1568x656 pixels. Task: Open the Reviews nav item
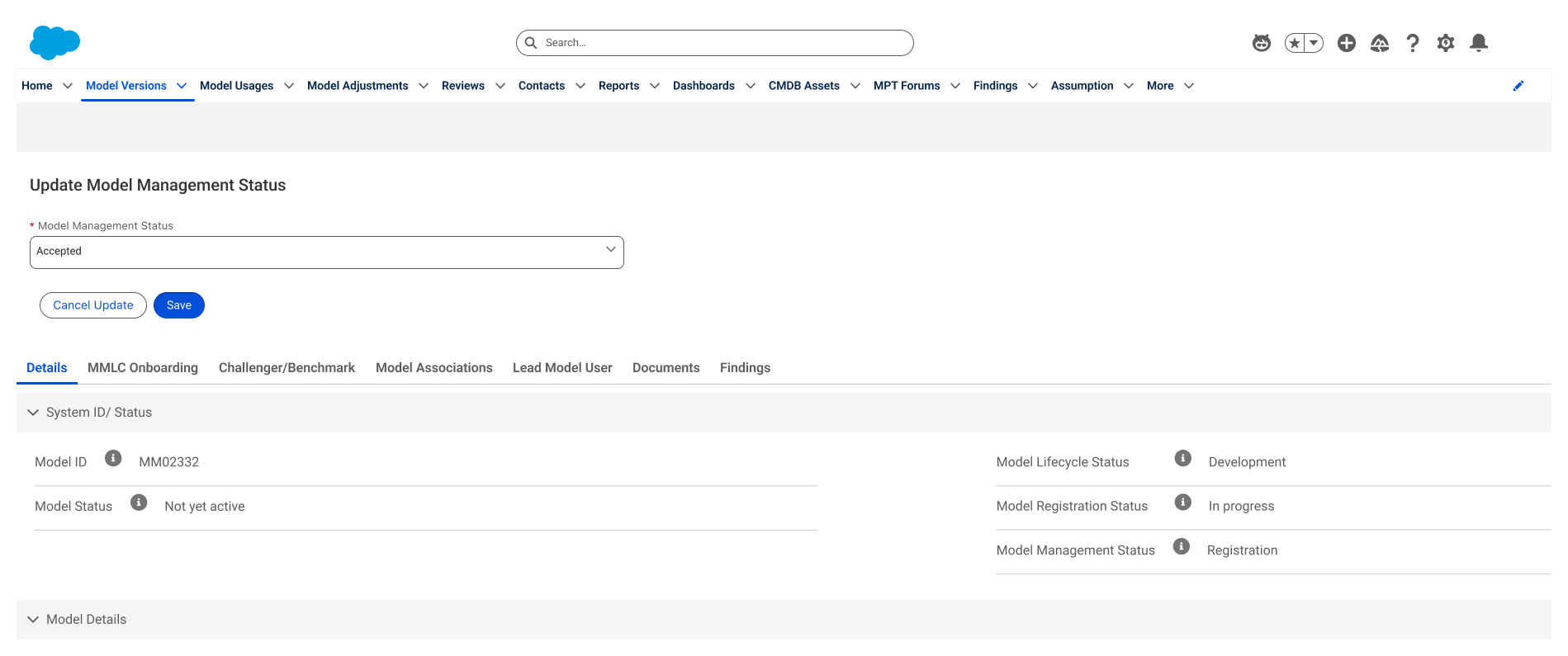(x=463, y=86)
